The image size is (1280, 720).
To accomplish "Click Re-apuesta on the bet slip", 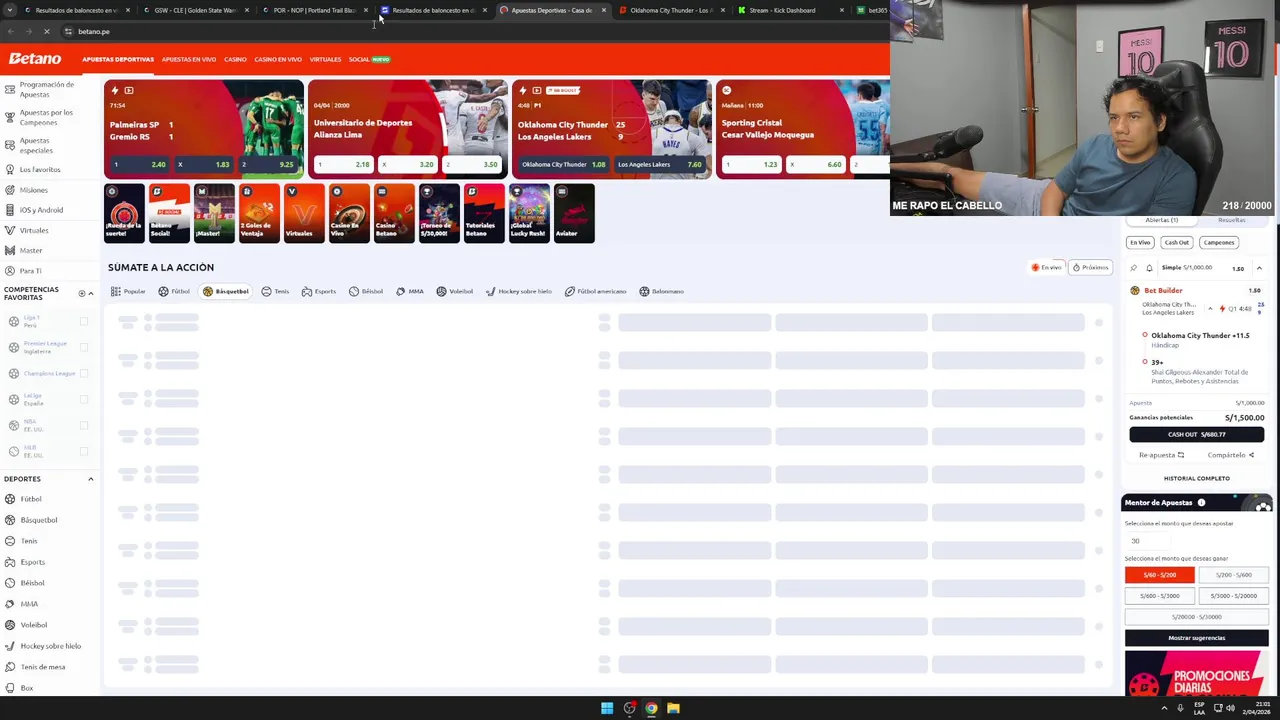I will click(x=1161, y=455).
